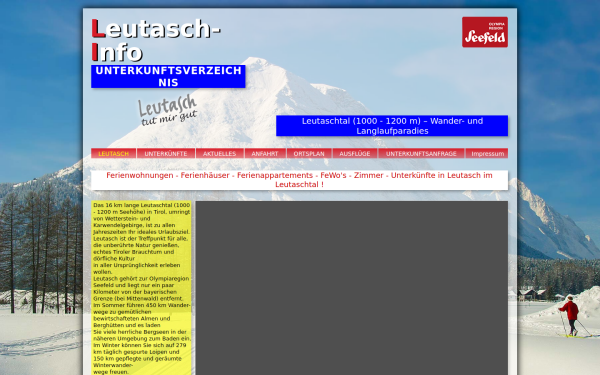Click the text 'Im Winter können Sie sich auf 279'
The height and width of the screenshot is (375, 600).
tap(140, 345)
